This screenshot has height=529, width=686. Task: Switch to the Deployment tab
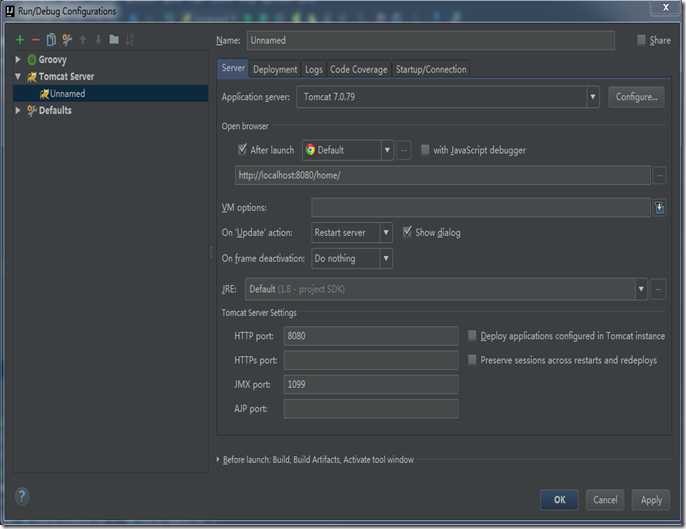tap(275, 70)
